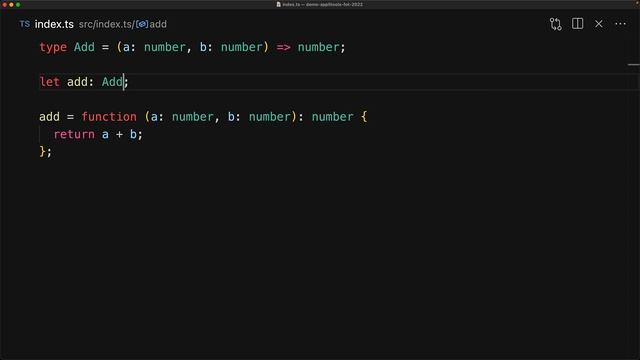Click 'add' at the start of the assignment line
The width and height of the screenshot is (640, 360).
[49, 117]
